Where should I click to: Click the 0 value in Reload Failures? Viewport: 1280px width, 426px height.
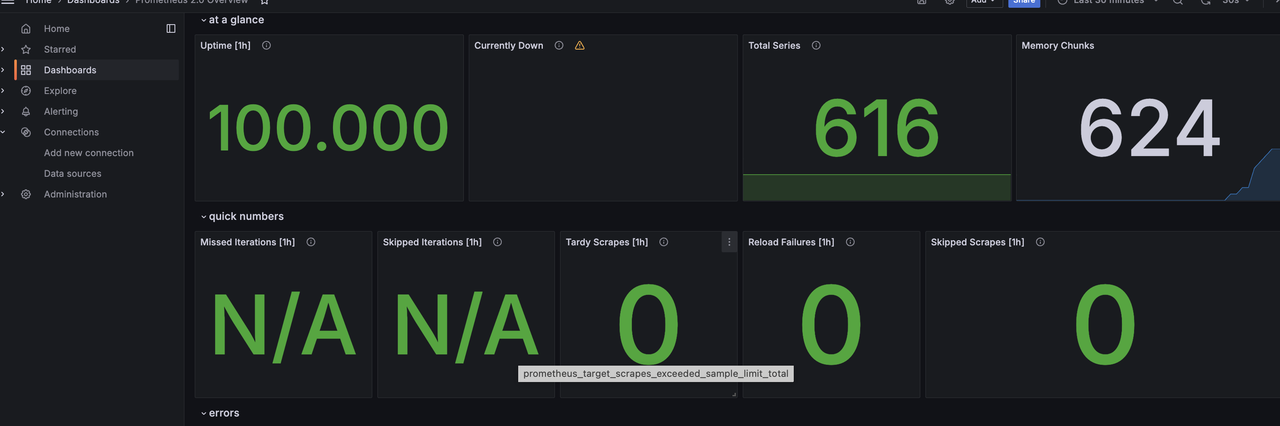coord(831,324)
